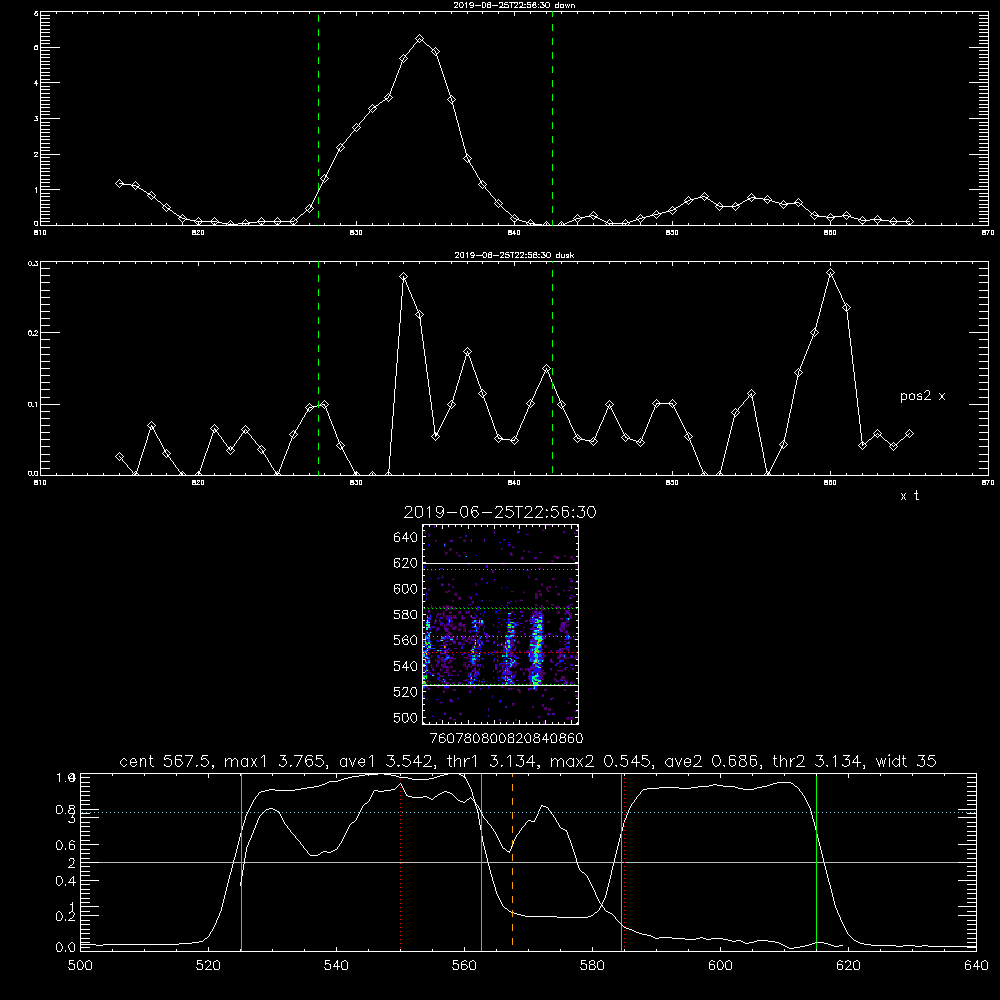This screenshot has width=1000, height=1000.
Task: Click the dawn plot title text
Action: [x=514, y=5]
